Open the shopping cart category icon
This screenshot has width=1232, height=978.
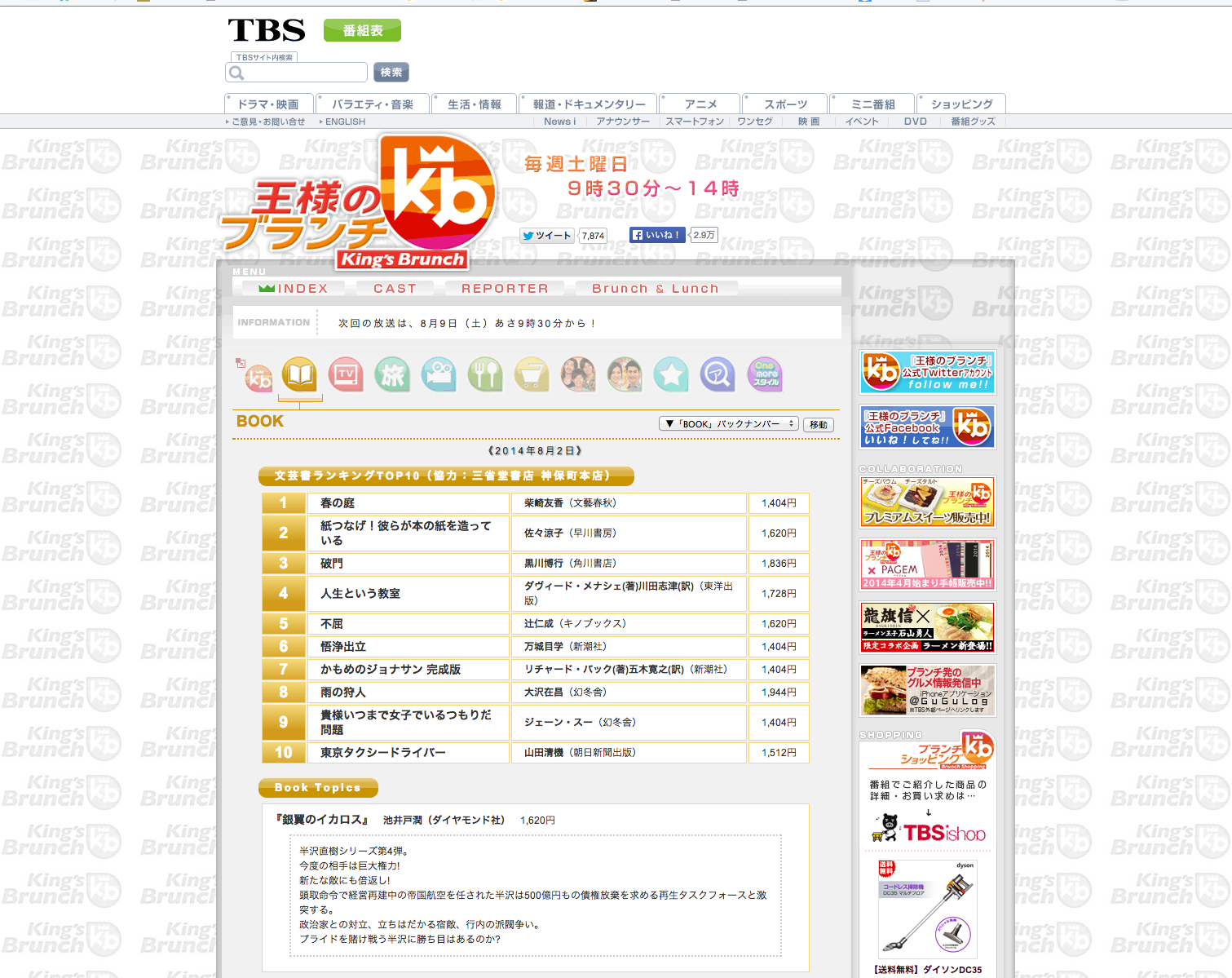[x=532, y=374]
